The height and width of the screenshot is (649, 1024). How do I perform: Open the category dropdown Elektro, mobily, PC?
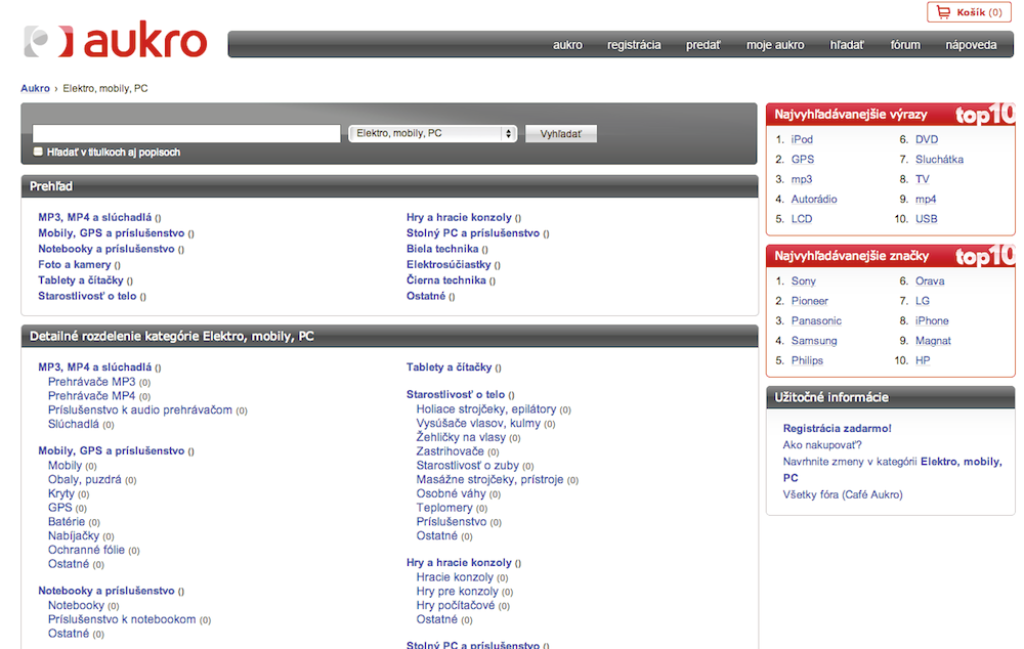coord(432,133)
